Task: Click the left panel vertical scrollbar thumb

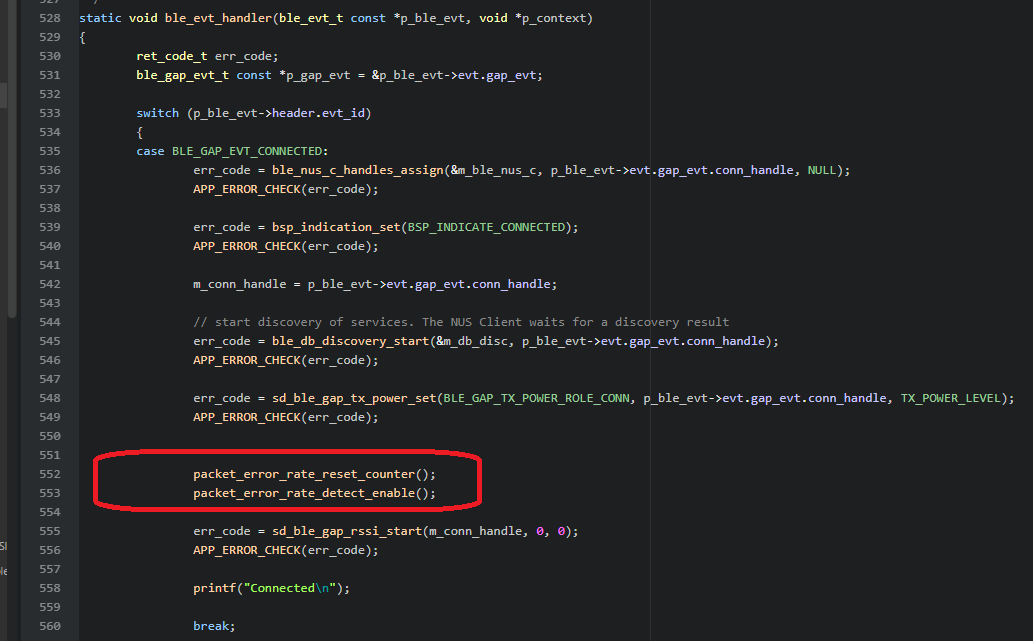Action: coord(12,158)
